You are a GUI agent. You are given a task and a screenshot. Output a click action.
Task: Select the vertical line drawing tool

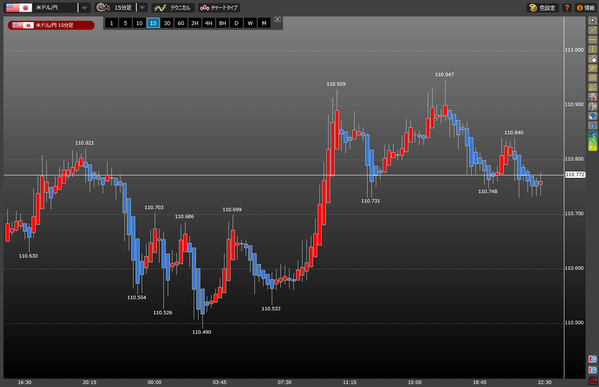tap(593, 49)
